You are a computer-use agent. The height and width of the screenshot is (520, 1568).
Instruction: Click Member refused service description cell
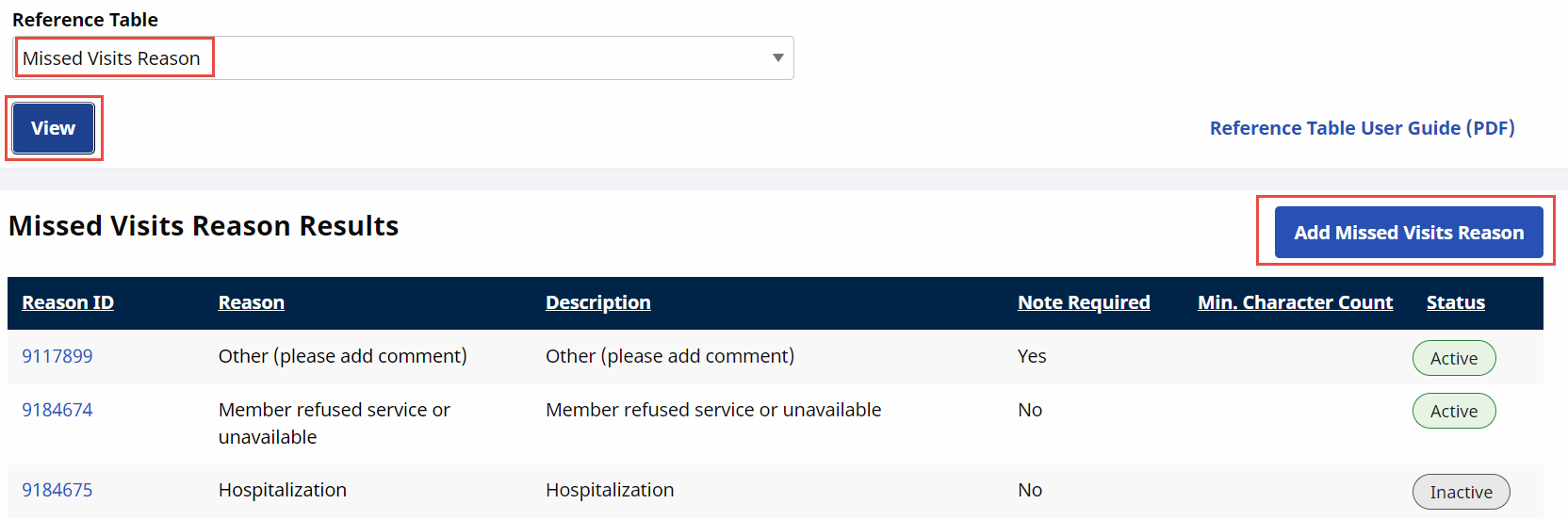(x=712, y=410)
